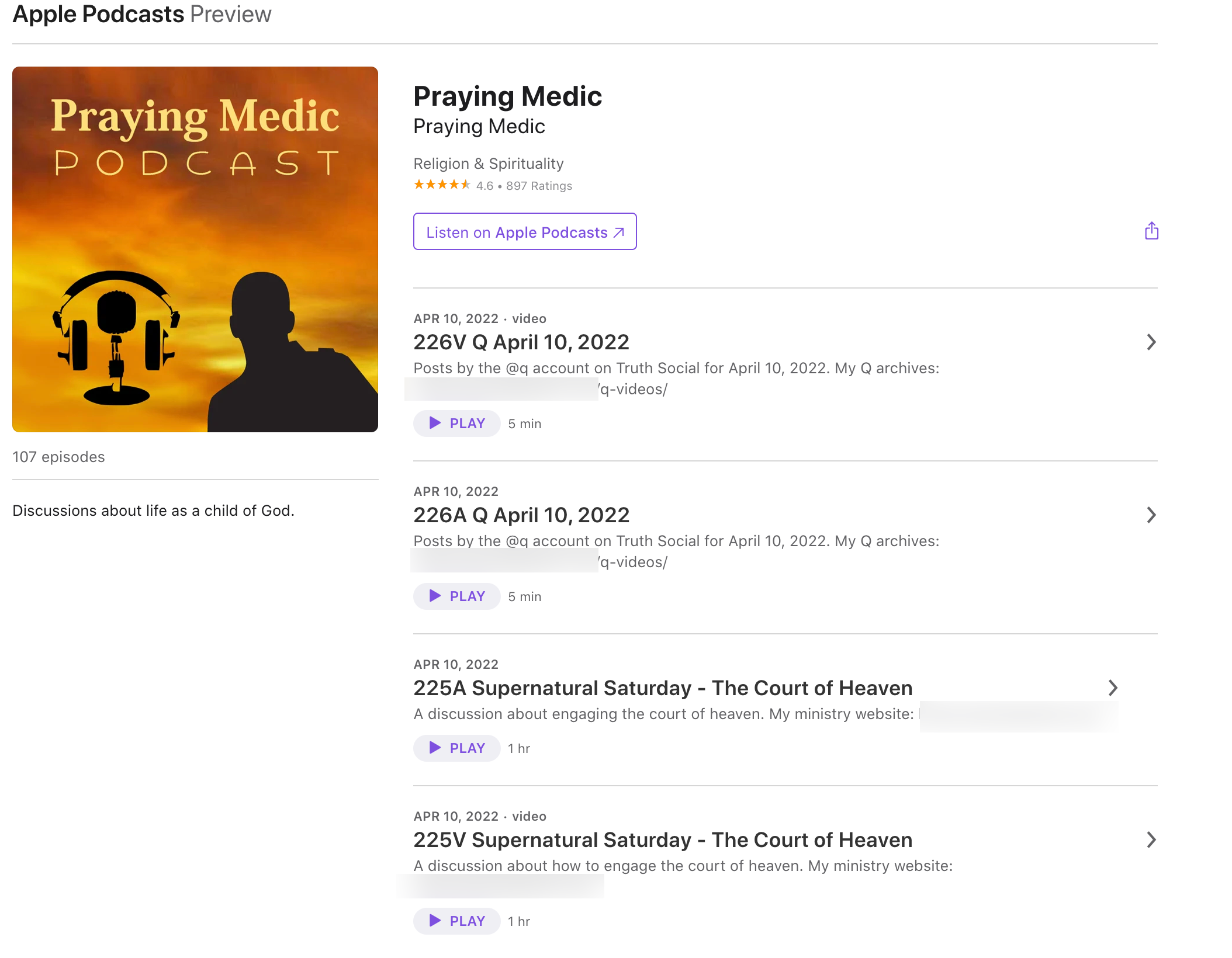
Task: Open 225V Supernatural Saturday episode title
Action: click(x=662, y=840)
